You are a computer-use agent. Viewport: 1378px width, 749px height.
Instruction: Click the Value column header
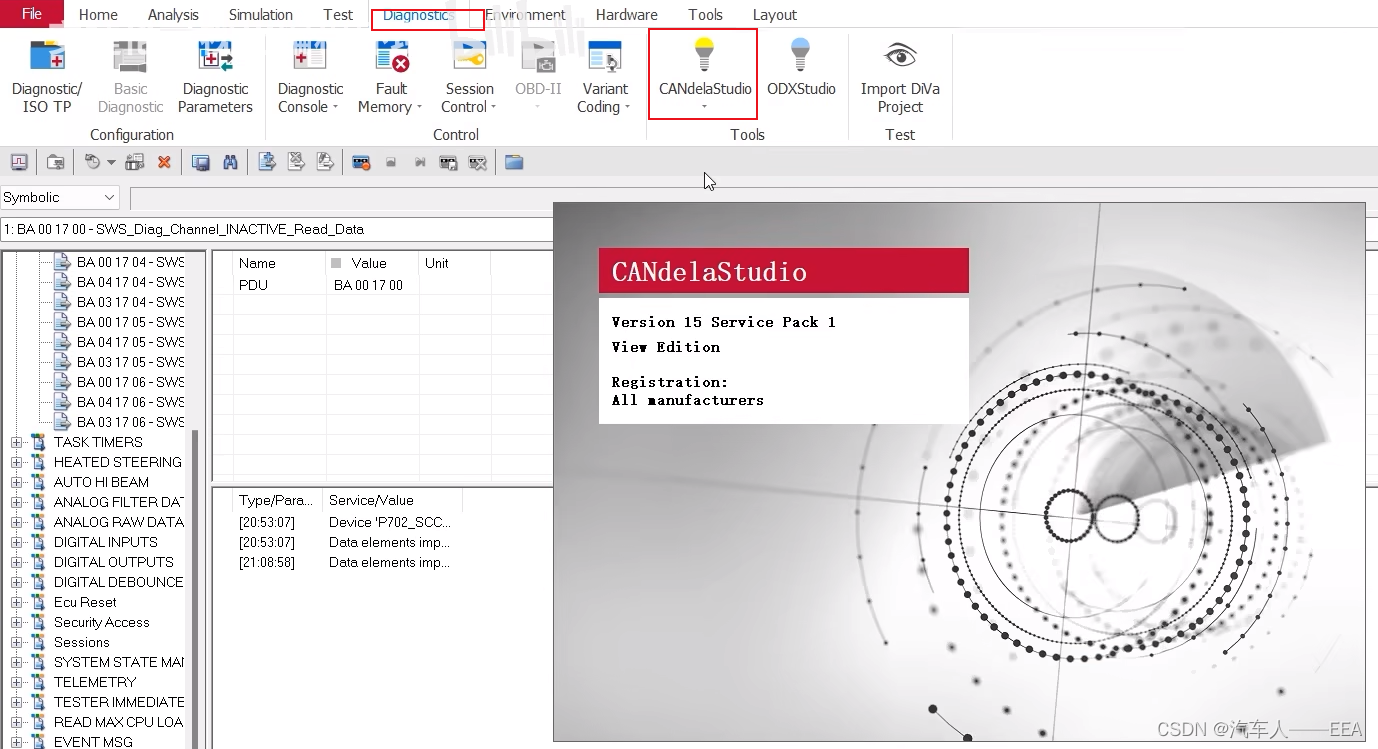pyautogui.click(x=372, y=263)
